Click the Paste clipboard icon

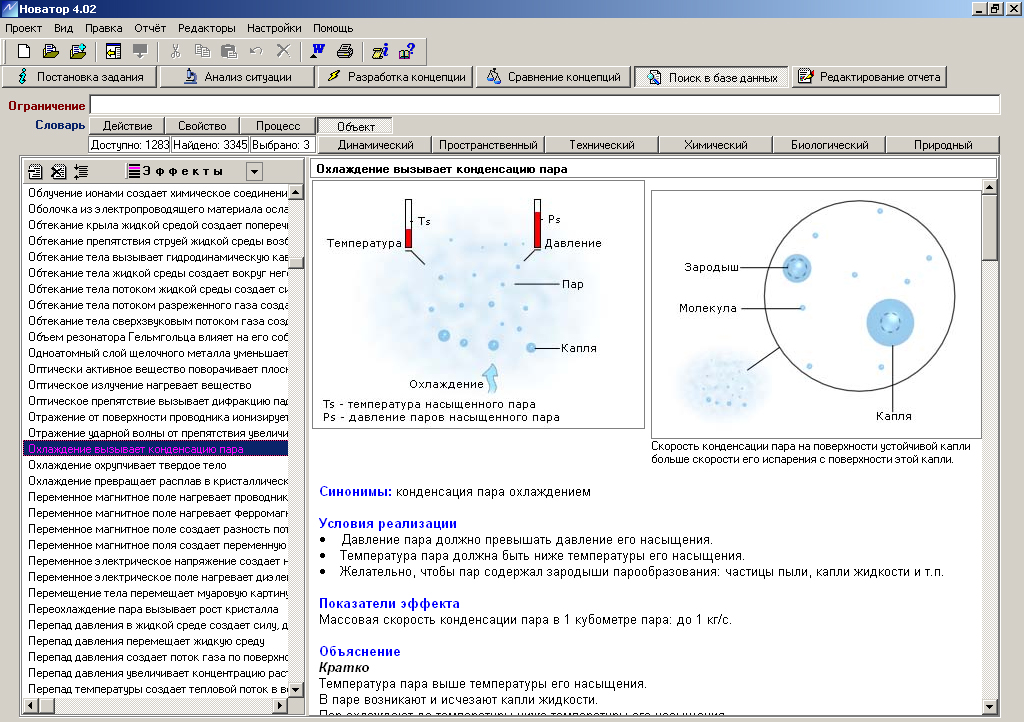click(229, 51)
